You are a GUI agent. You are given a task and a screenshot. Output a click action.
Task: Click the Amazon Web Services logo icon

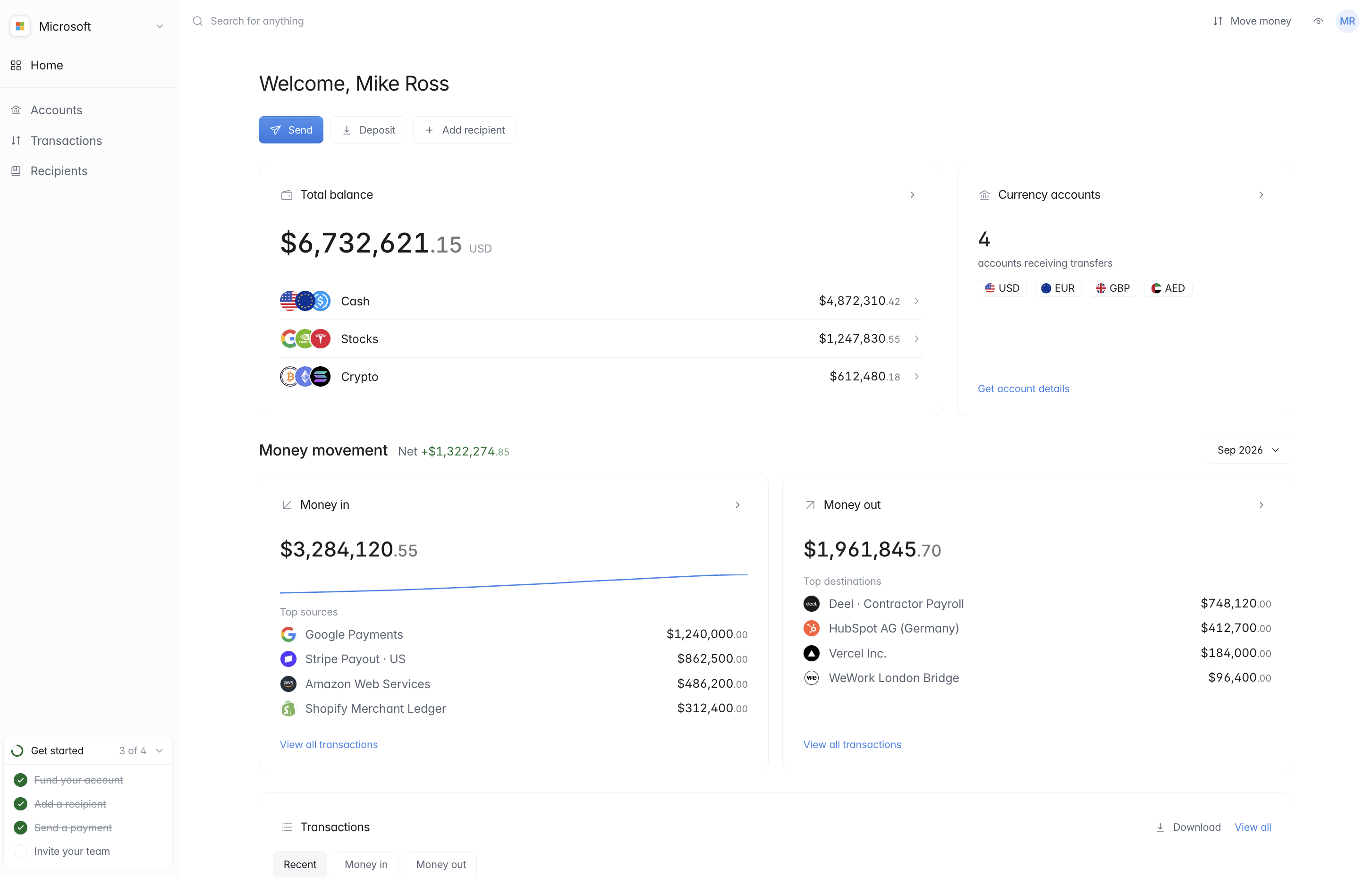click(288, 683)
